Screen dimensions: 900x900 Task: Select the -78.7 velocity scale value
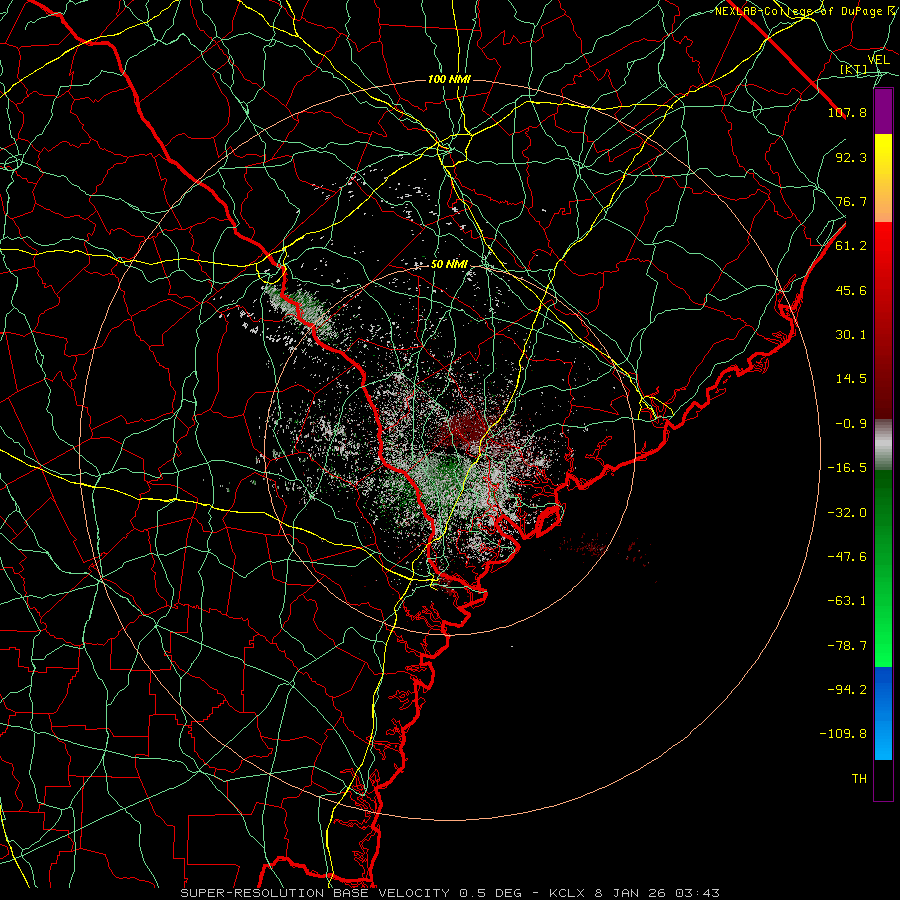pos(847,646)
